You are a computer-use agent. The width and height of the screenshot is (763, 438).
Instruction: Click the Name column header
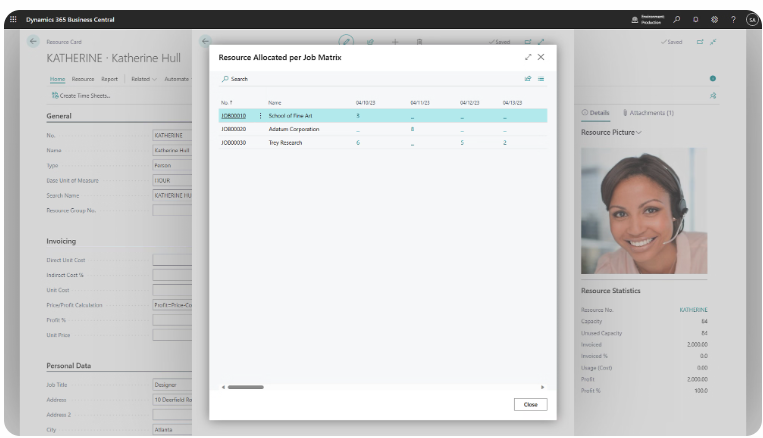(x=274, y=103)
